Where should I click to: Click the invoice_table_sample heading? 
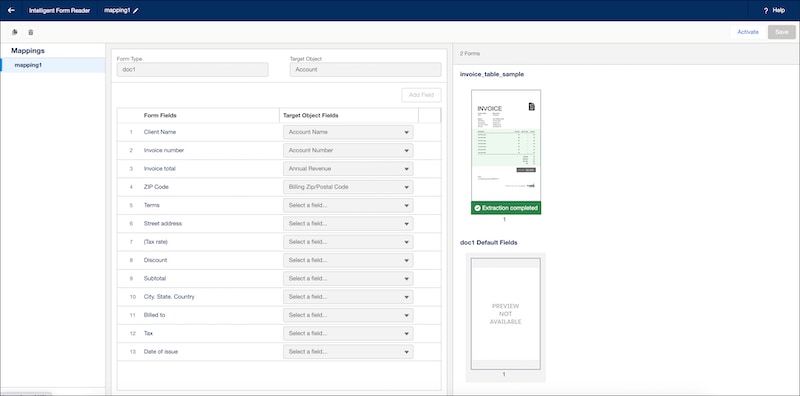[x=492, y=75]
